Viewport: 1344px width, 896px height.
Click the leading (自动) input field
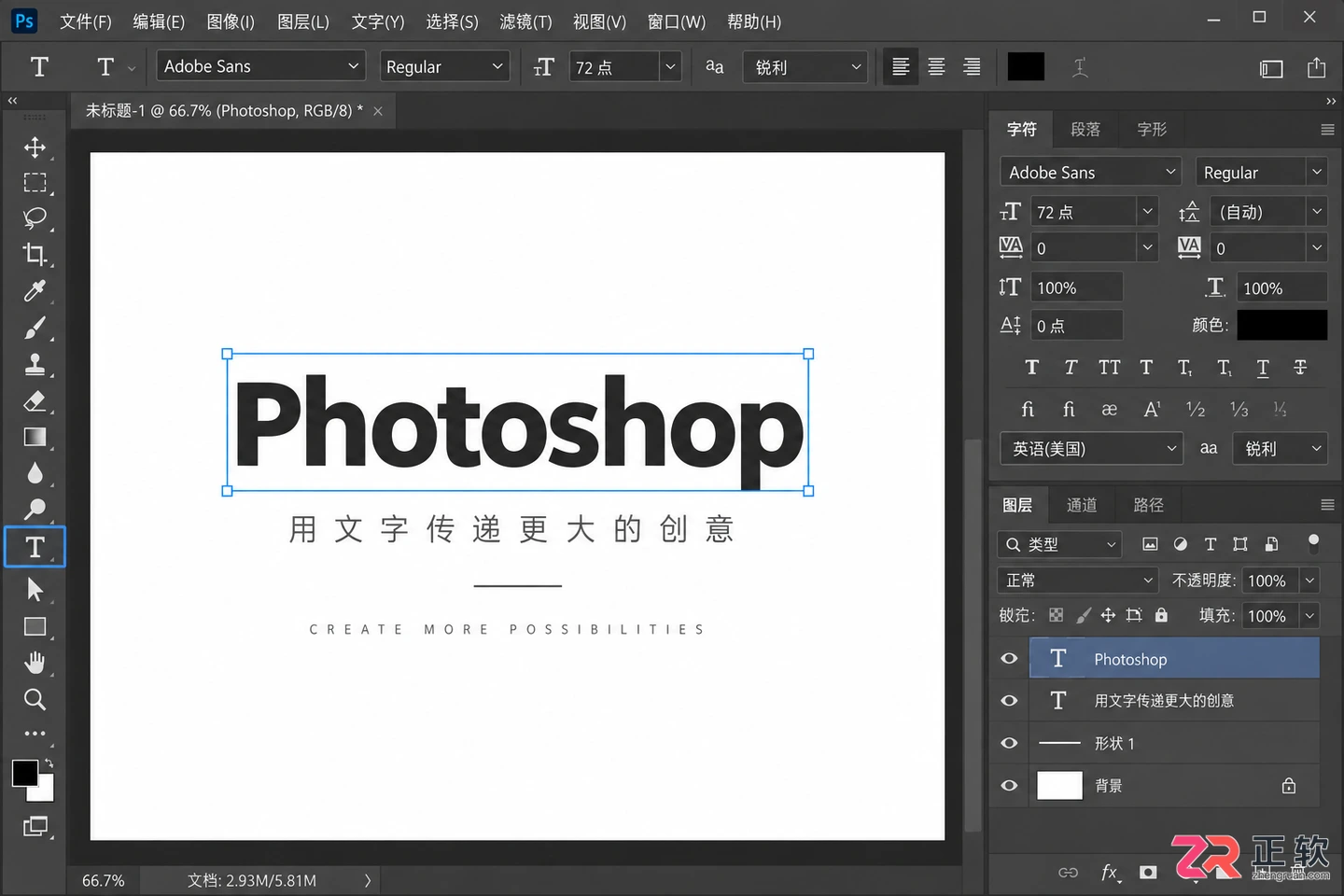1258,212
